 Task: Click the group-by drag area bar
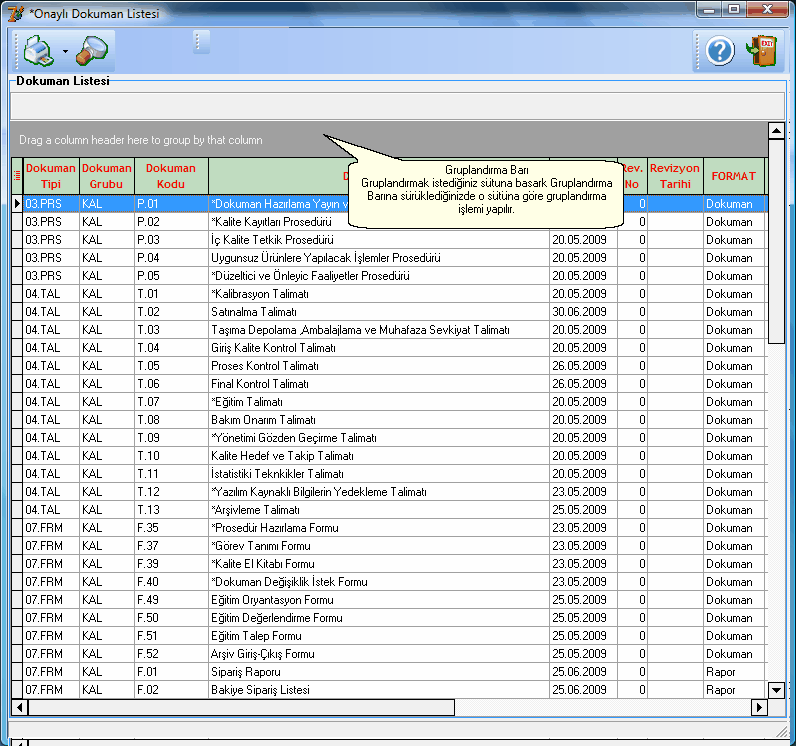(389, 140)
